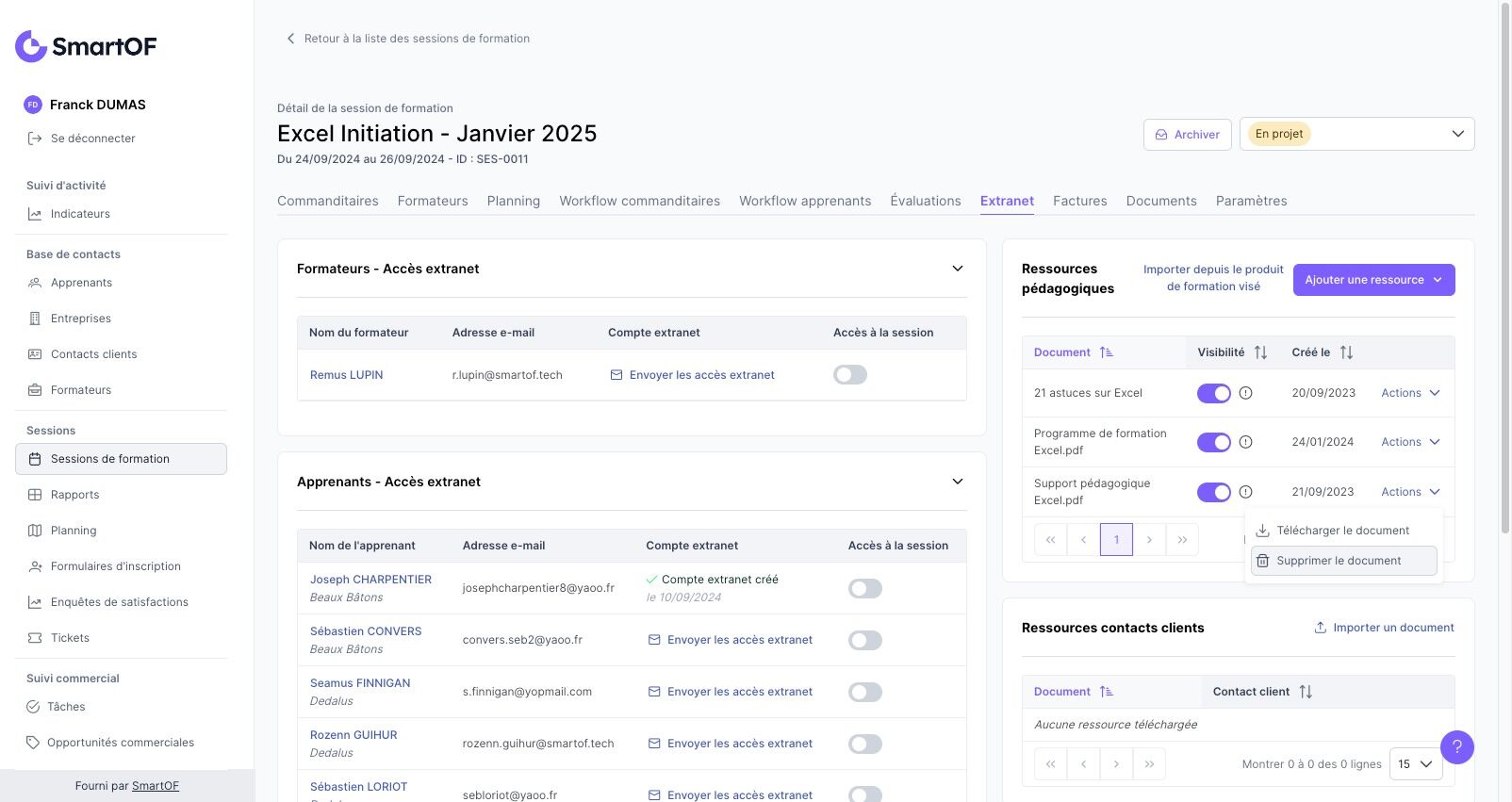Screen dimensions: 1512x802
Task: Open Planning in the left sidebar
Action: [x=74, y=531]
